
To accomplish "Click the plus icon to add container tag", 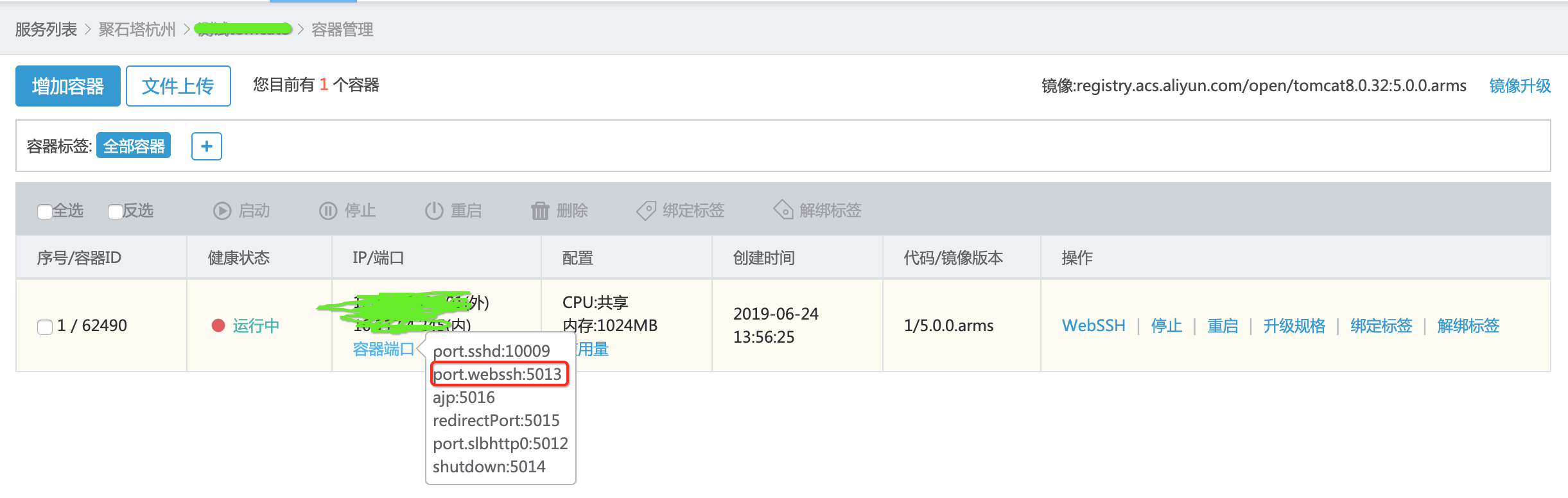I will pyautogui.click(x=206, y=146).
